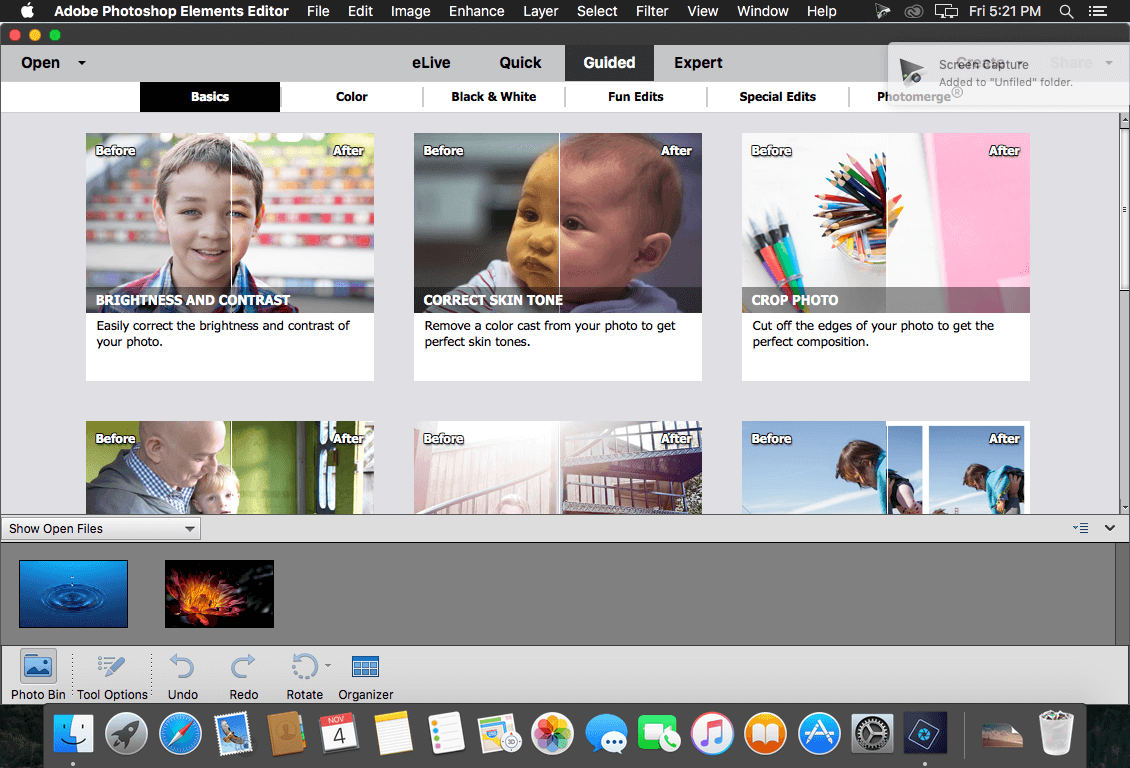Click the Creative Cloud menu bar icon
This screenshot has width=1130, height=768.
(913, 12)
